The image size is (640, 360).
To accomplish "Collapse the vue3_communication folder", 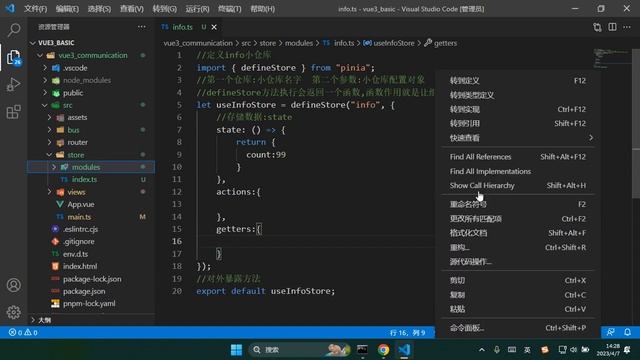I will [x=40, y=55].
